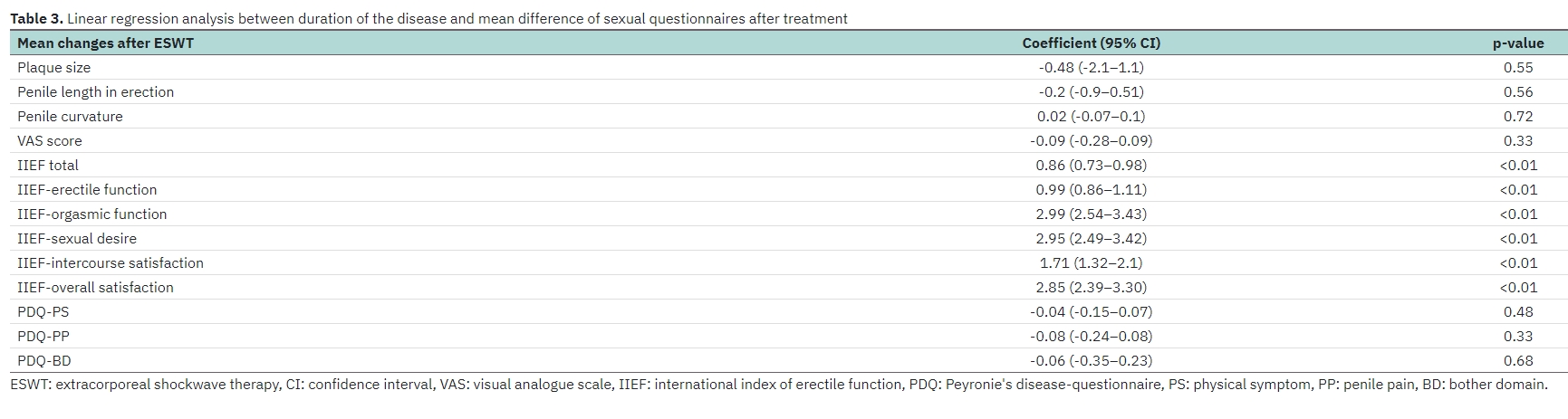Image resolution: width=1568 pixels, height=419 pixels.
Task: Click the "PDQ-PP" row label
Action: [43, 337]
